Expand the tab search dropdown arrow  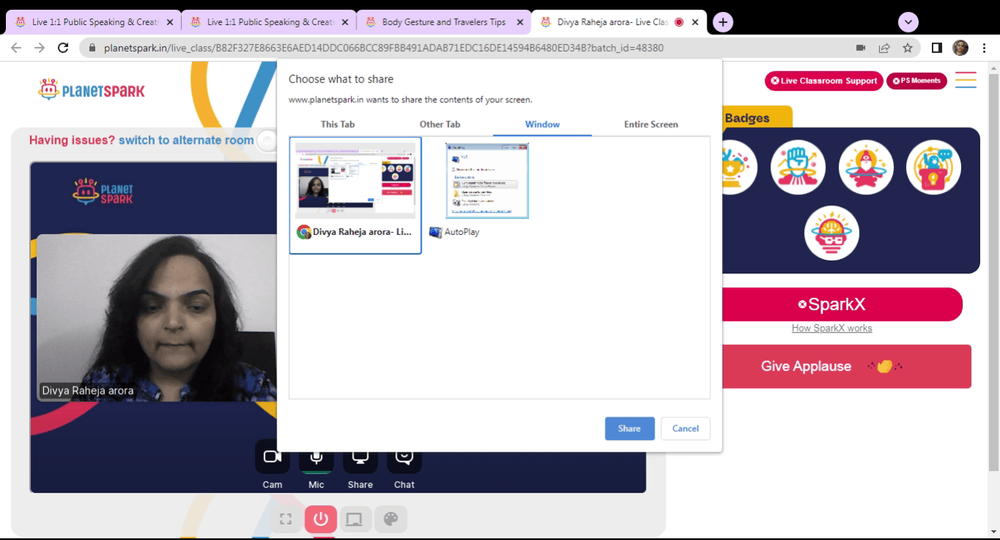click(908, 22)
